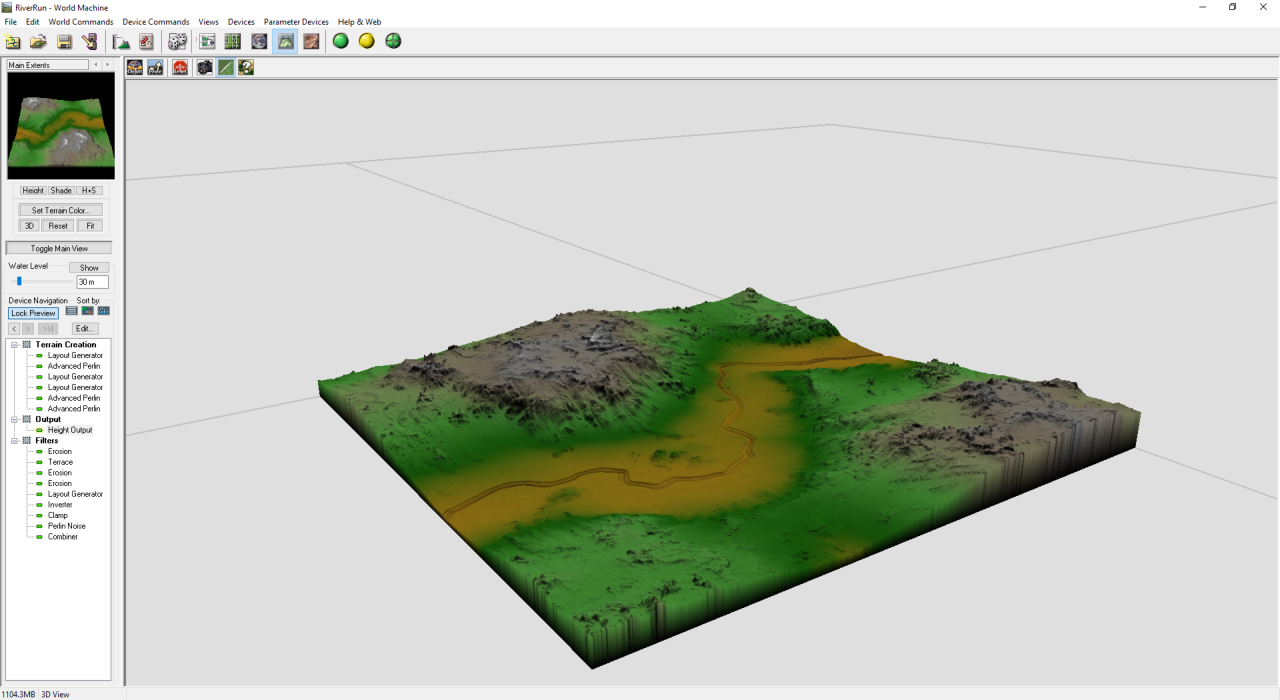The width and height of the screenshot is (1280, 700).
Task: Click the red Reset camera icon
Action: pos(180,67)
